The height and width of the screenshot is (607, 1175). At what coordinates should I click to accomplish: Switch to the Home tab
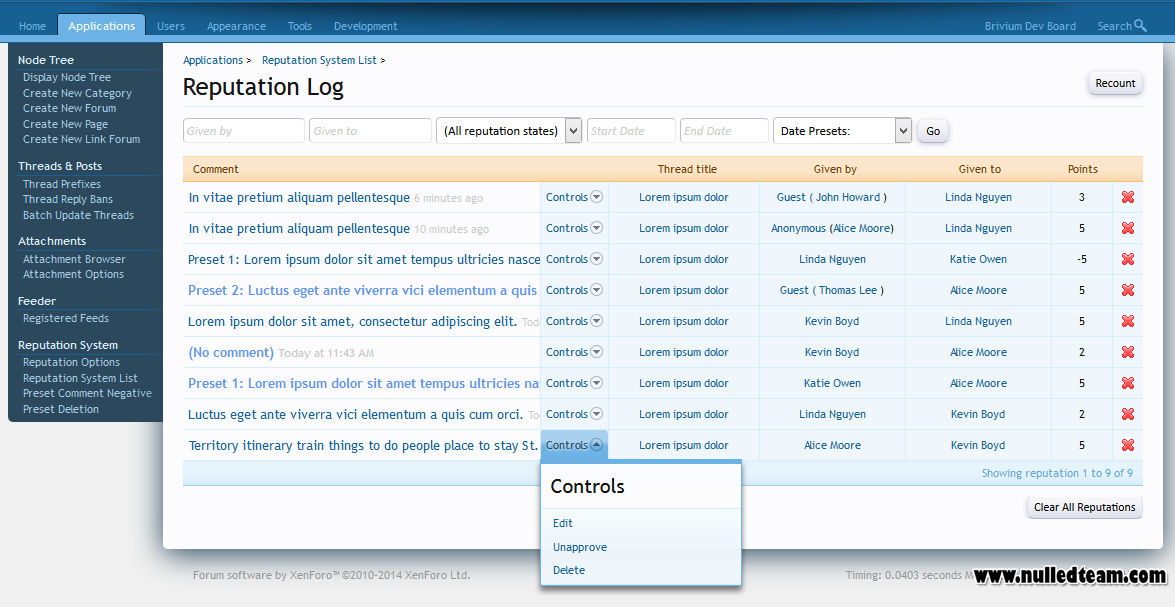click(32, 25)
